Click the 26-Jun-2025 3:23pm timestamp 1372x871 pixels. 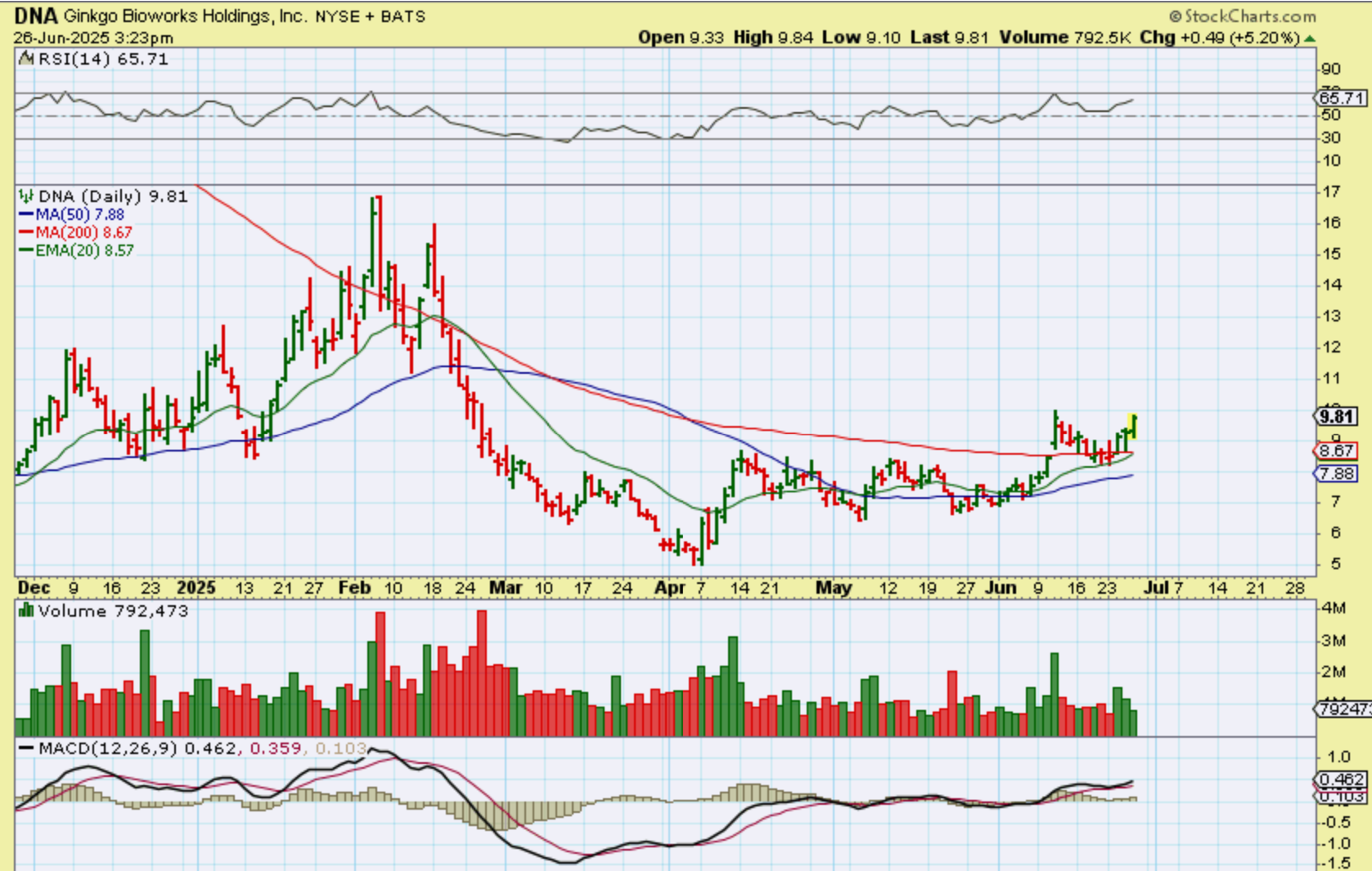[93, 38]
